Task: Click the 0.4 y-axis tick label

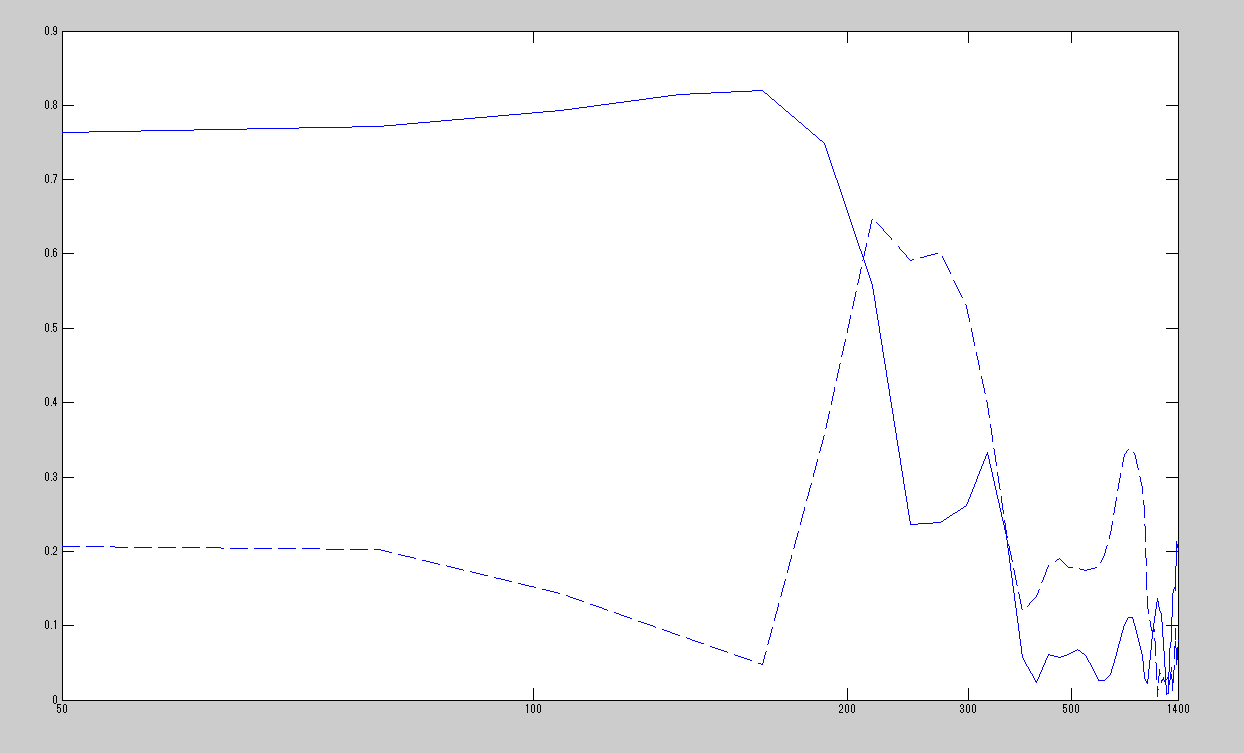Action: tap(49, 402)
